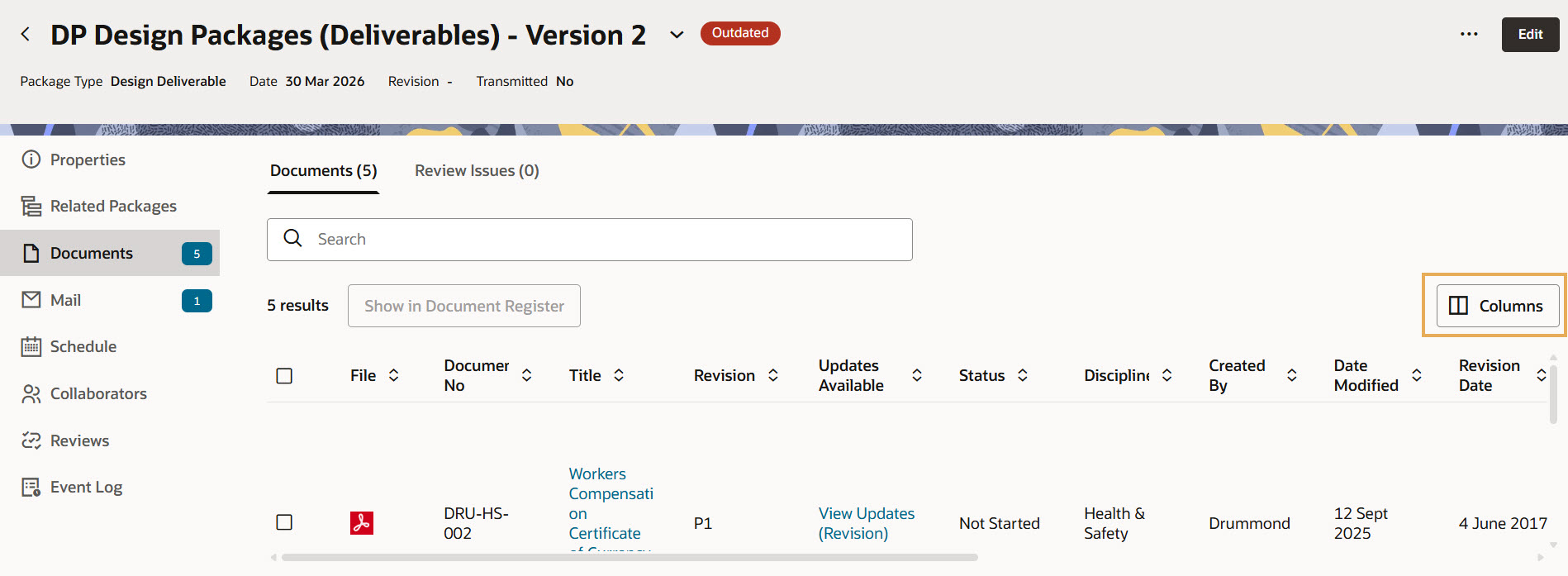Open the Event Log sidebar item
The height and width of the screenshot is (576, 1568).
(x=86, y=487)
